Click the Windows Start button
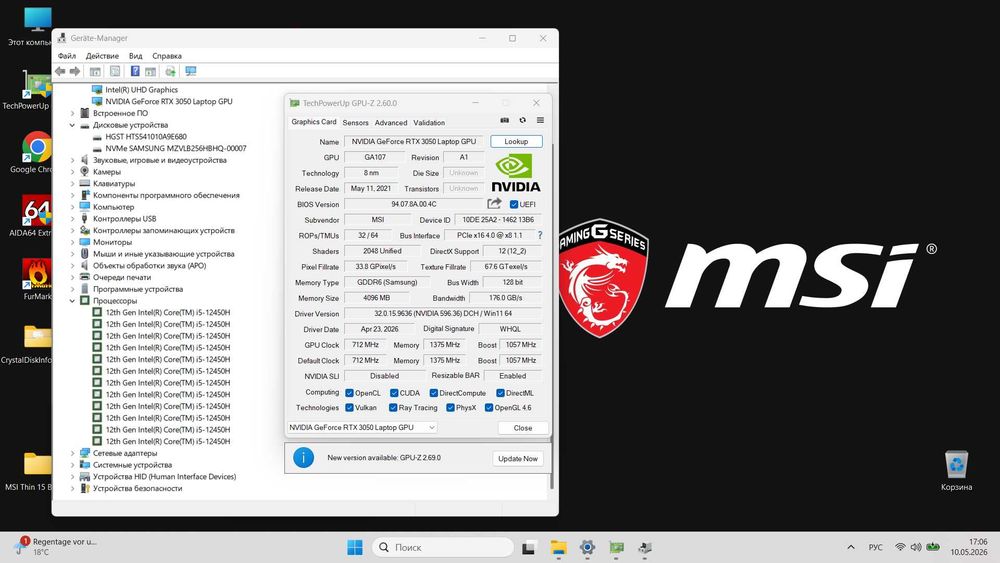The width and height of the screenshot is (1000, 563). tap(355, 547)
